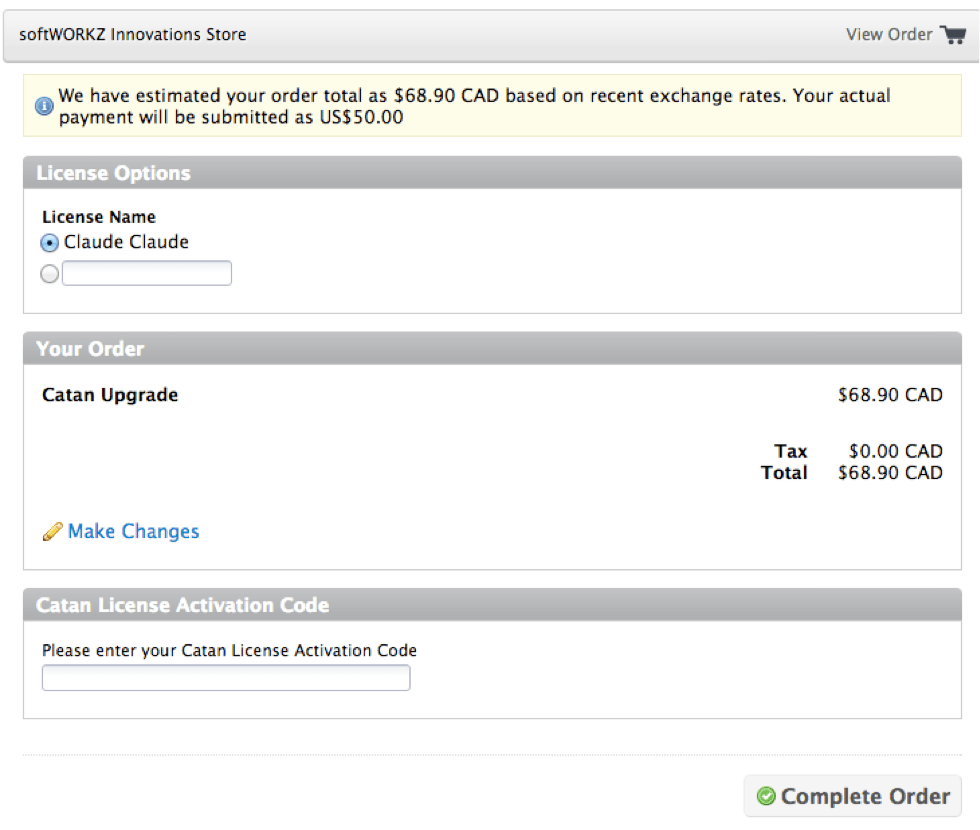Click the green checkmark on Complete Order
Image resolution: width=980 pixels, height=830 pixels.
[766, 796]
